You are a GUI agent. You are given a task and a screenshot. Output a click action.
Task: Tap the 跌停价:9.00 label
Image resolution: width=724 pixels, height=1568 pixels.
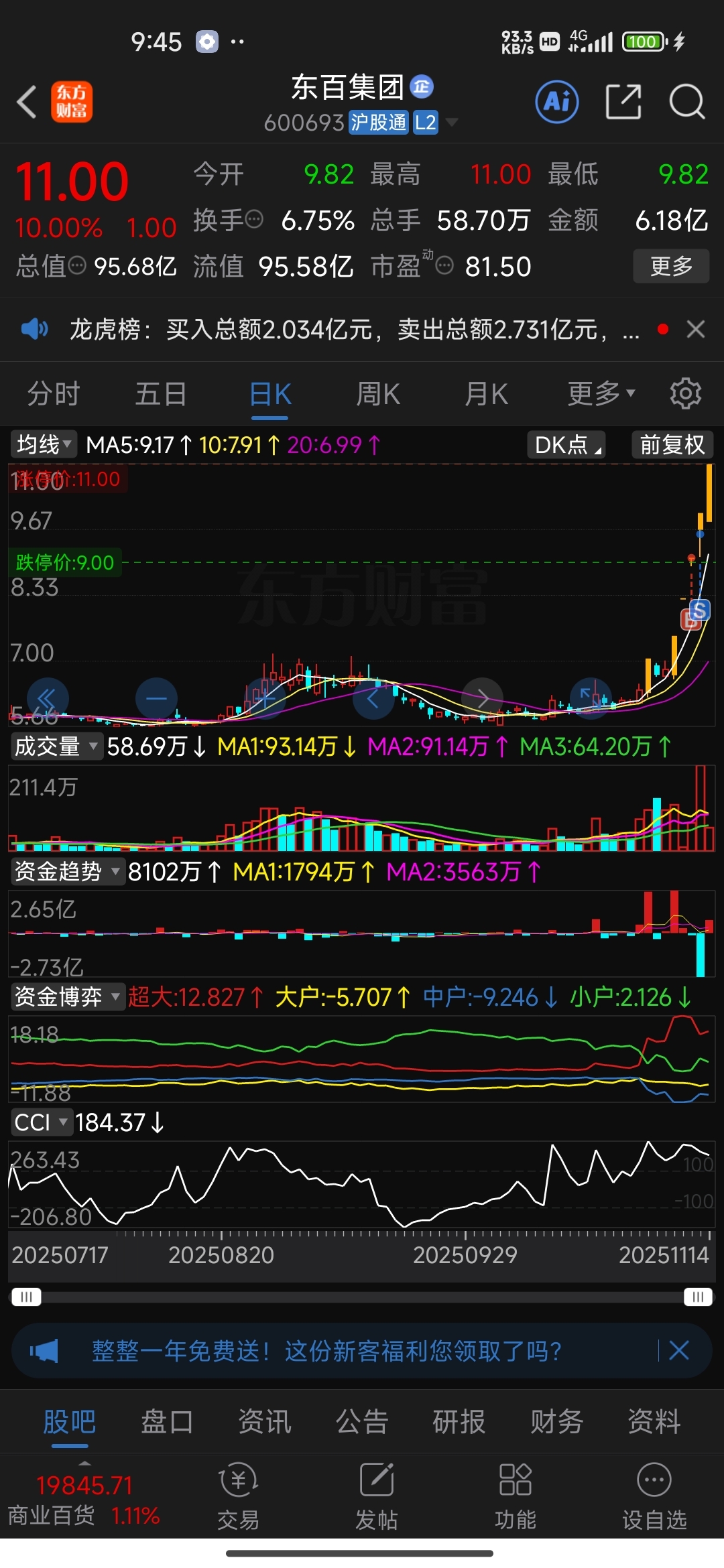coord(65,562)
